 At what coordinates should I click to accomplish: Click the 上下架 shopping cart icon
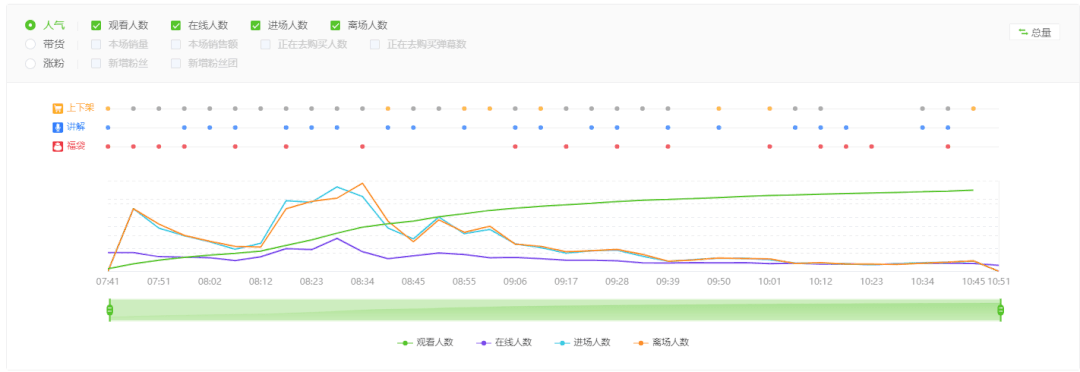coord(58,108)
